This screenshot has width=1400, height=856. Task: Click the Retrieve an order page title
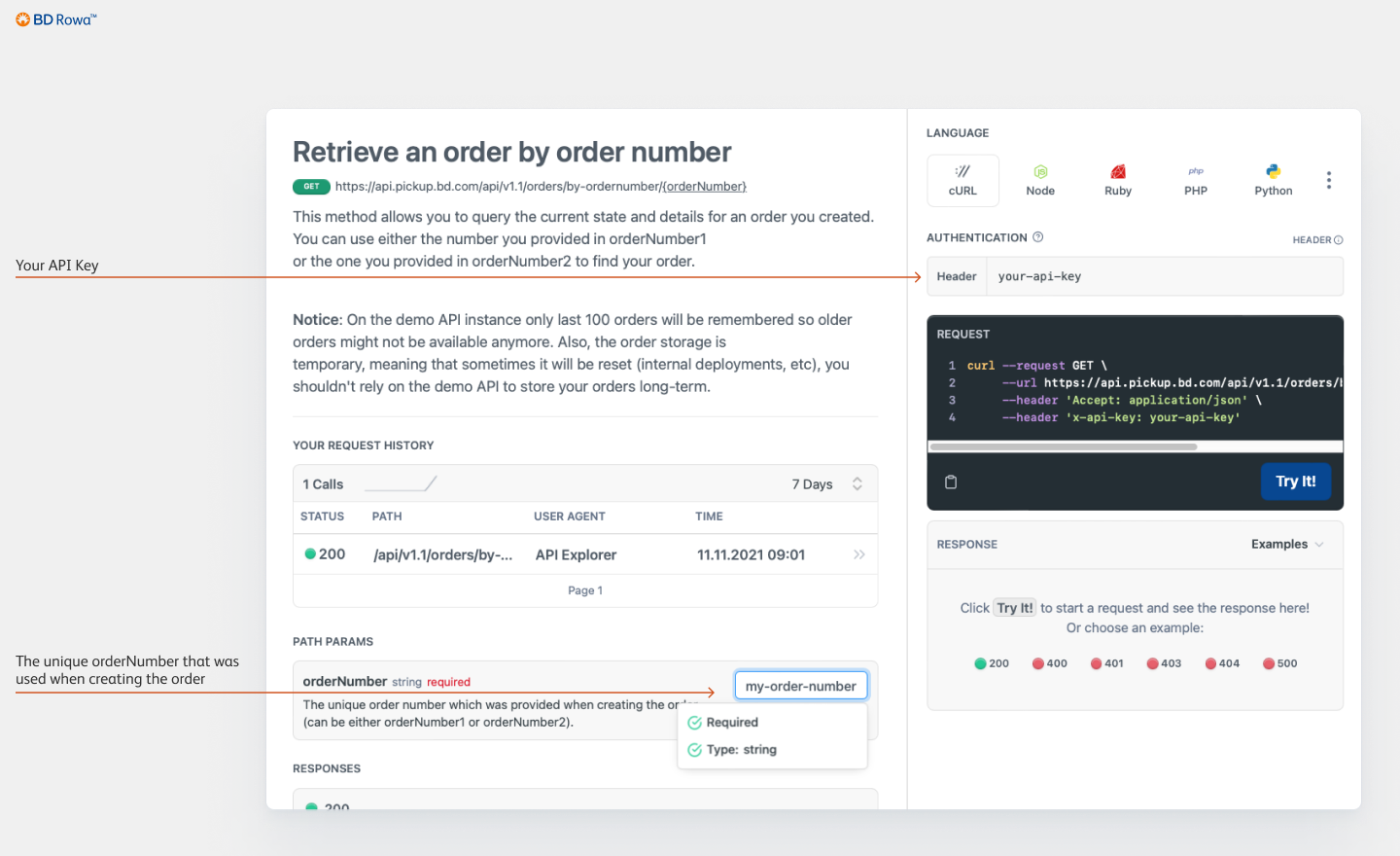(512, 152)
